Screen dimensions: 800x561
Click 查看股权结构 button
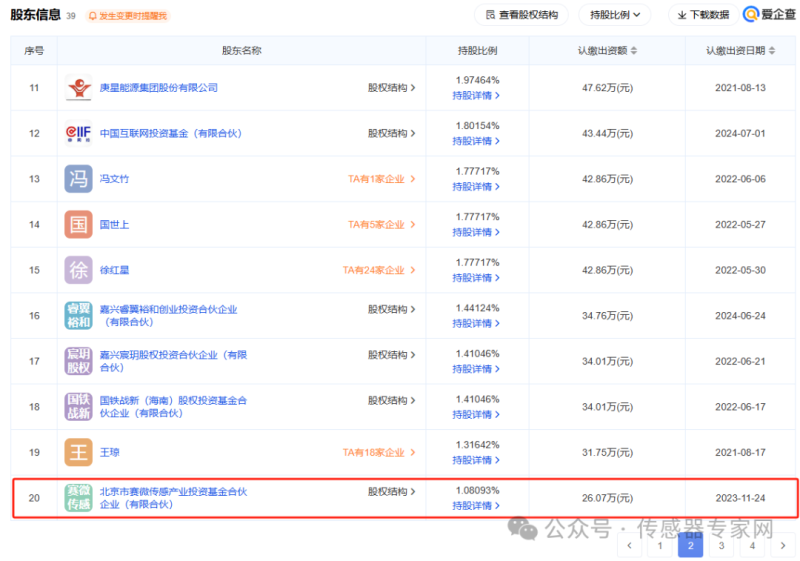coord(521,15)
